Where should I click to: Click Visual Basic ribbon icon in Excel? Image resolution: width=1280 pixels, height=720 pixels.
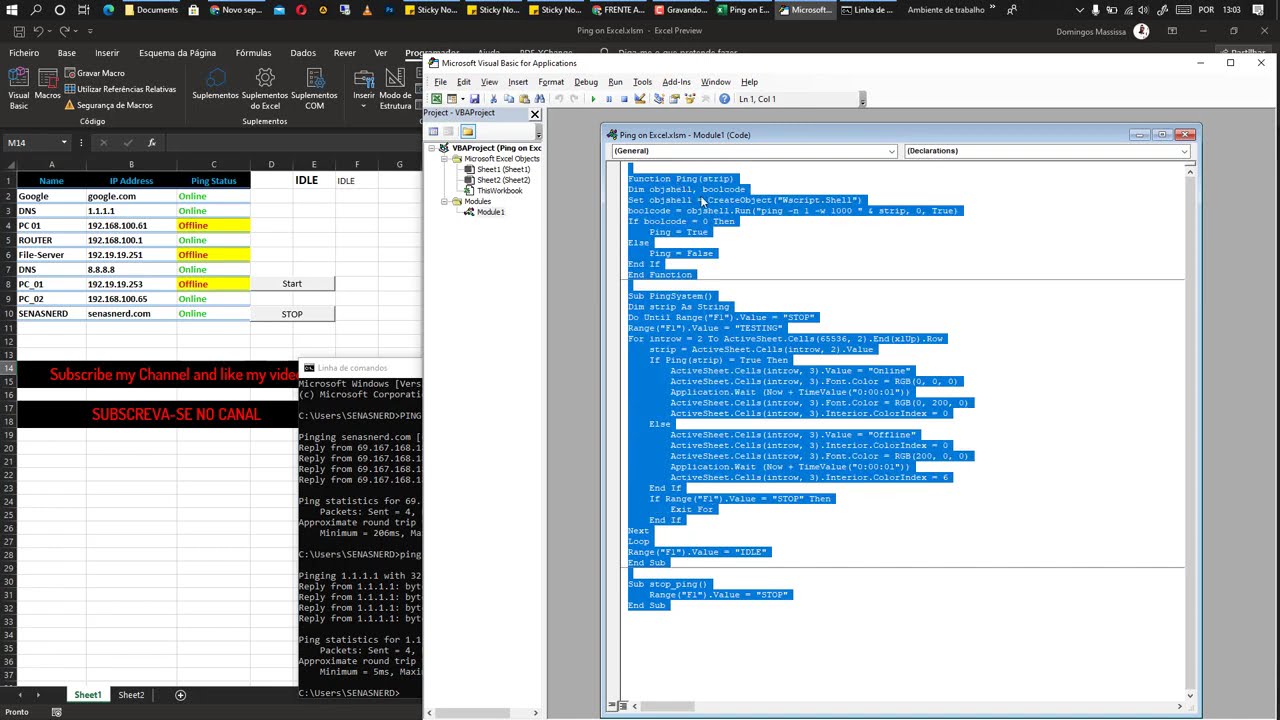19,89
